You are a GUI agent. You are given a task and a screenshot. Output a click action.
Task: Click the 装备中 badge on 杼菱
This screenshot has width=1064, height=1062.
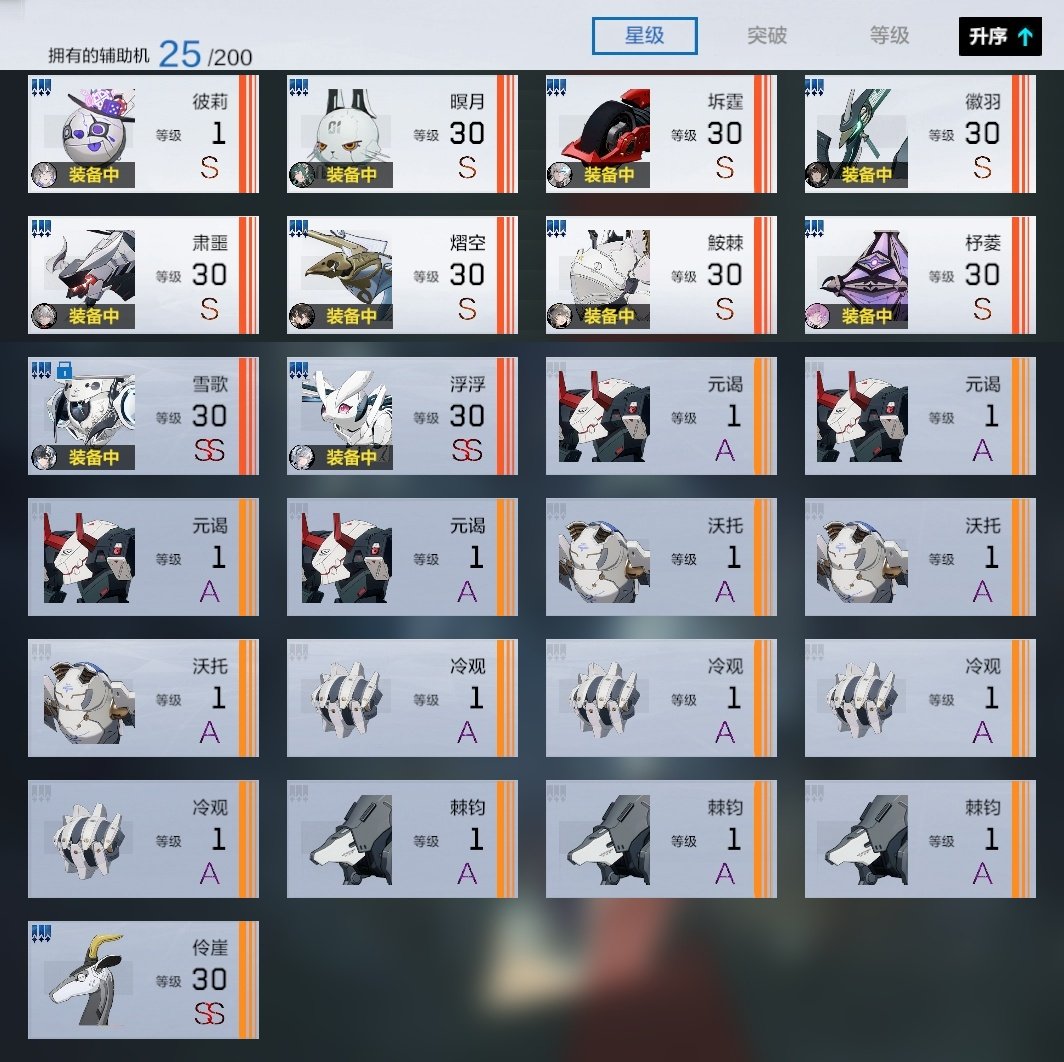856,316
